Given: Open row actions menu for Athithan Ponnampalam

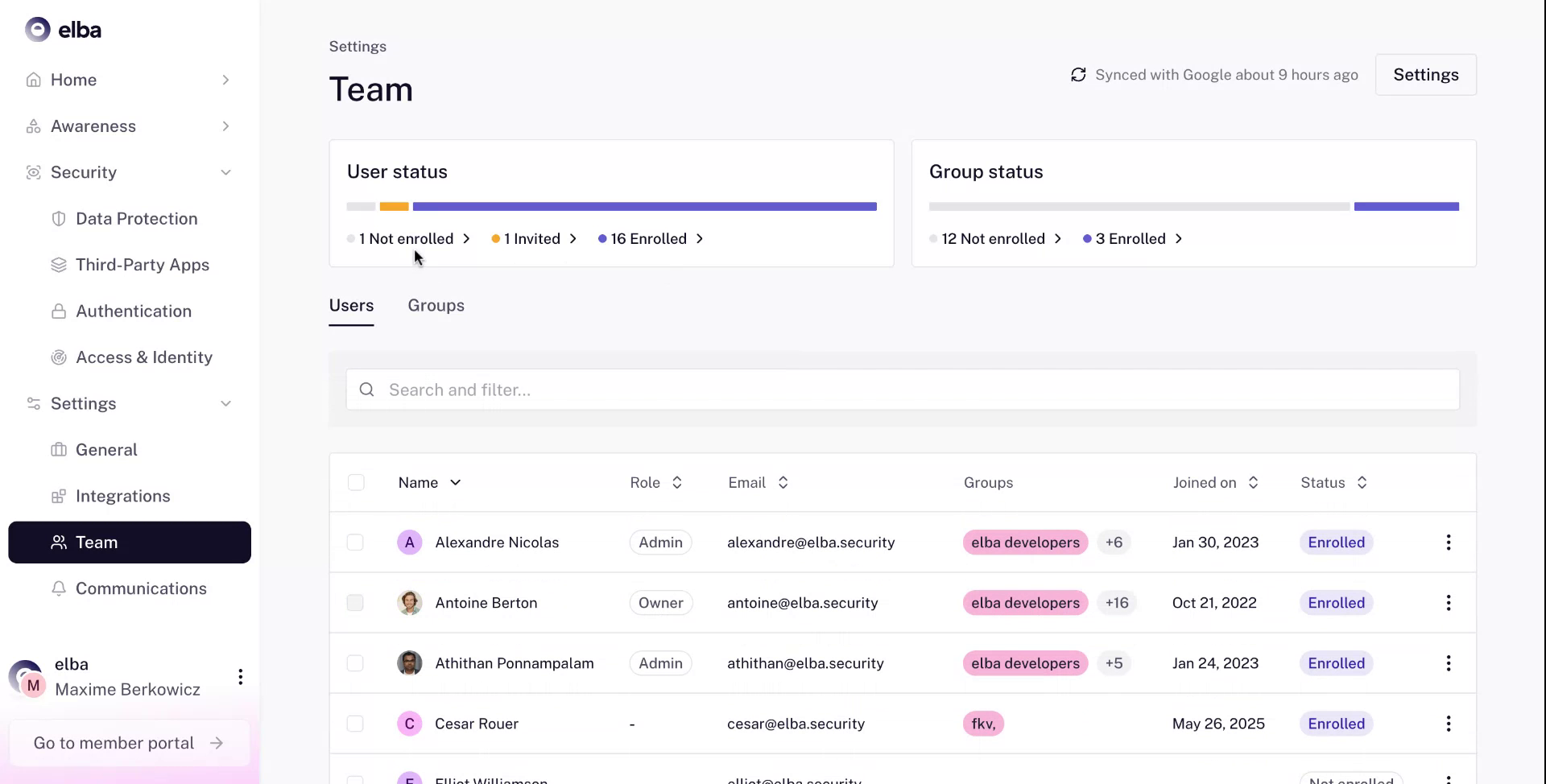Looking at the screenshot, I should 1449,663.
